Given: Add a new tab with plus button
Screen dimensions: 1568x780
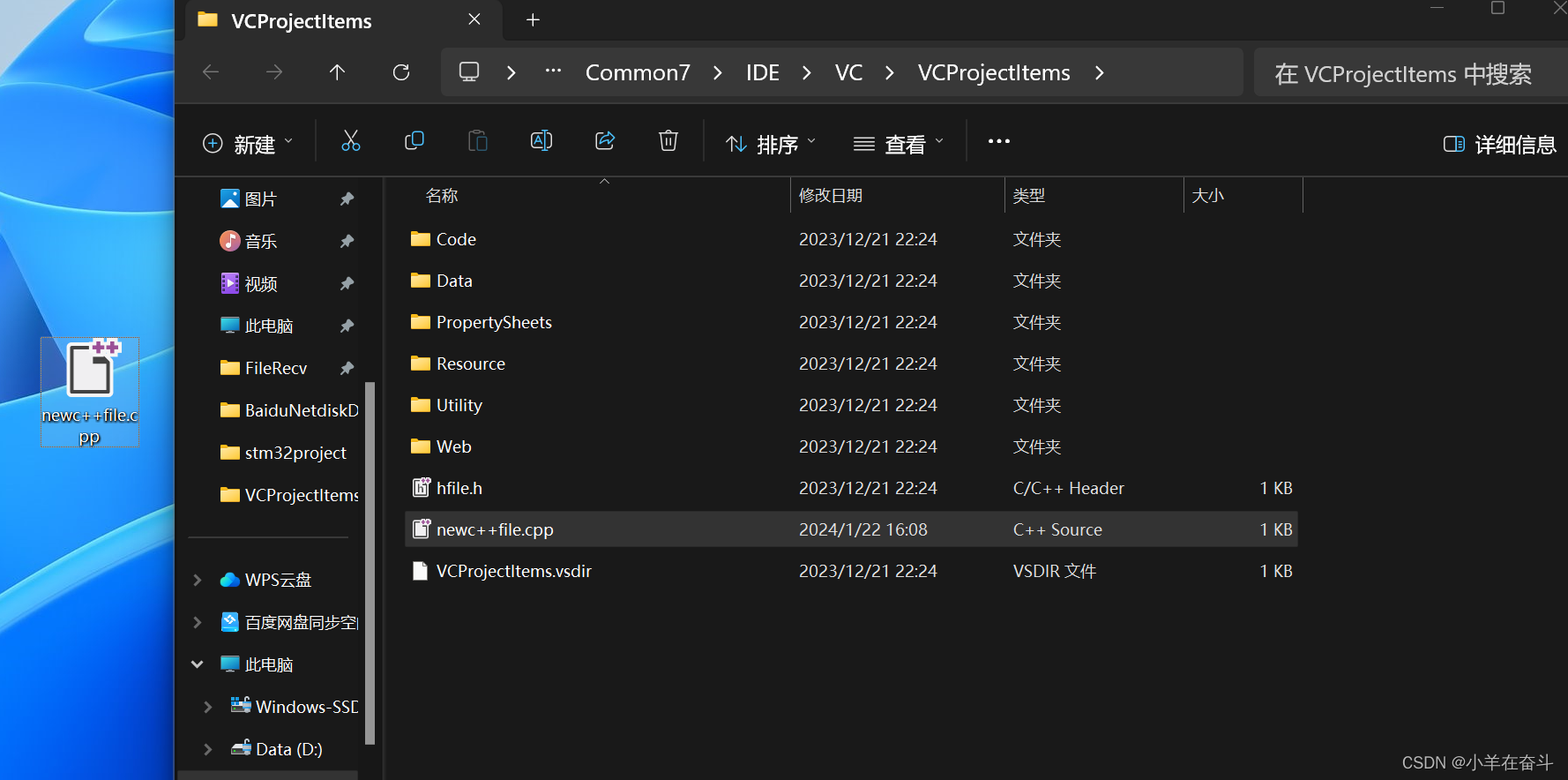Looking at the screenshot, I should pyautogui.click(x=533, y=20).
